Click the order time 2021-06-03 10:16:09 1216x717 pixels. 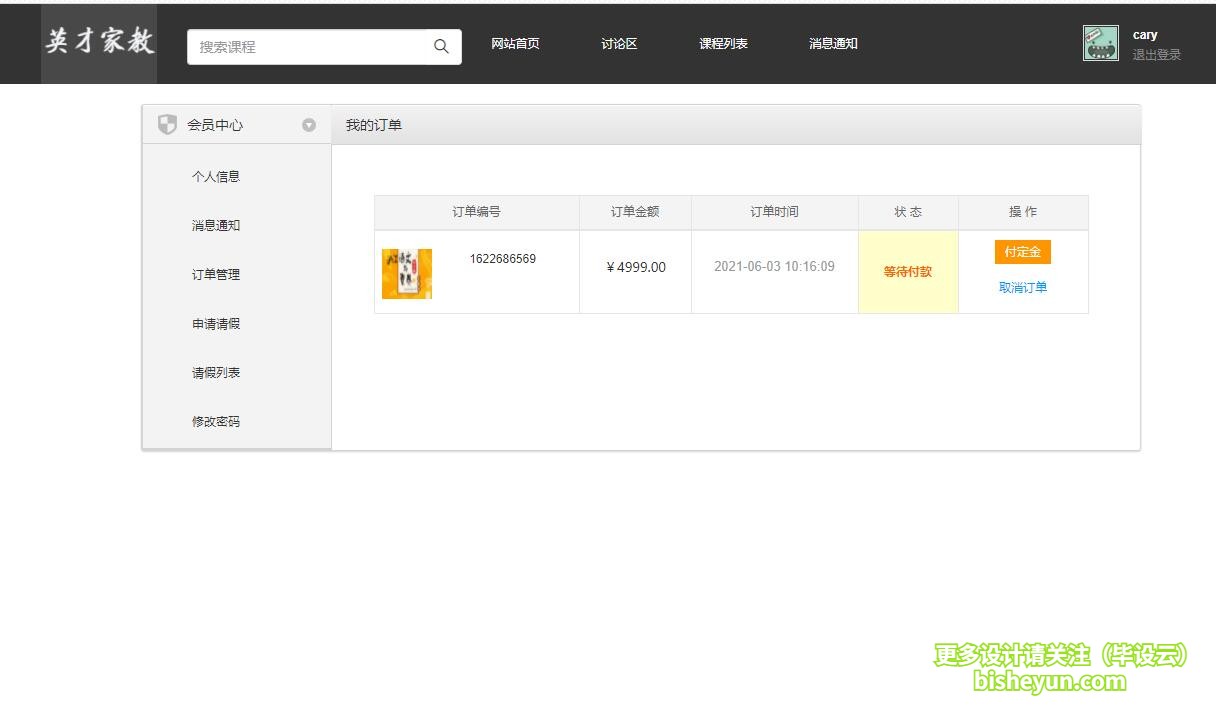point(774,267)
